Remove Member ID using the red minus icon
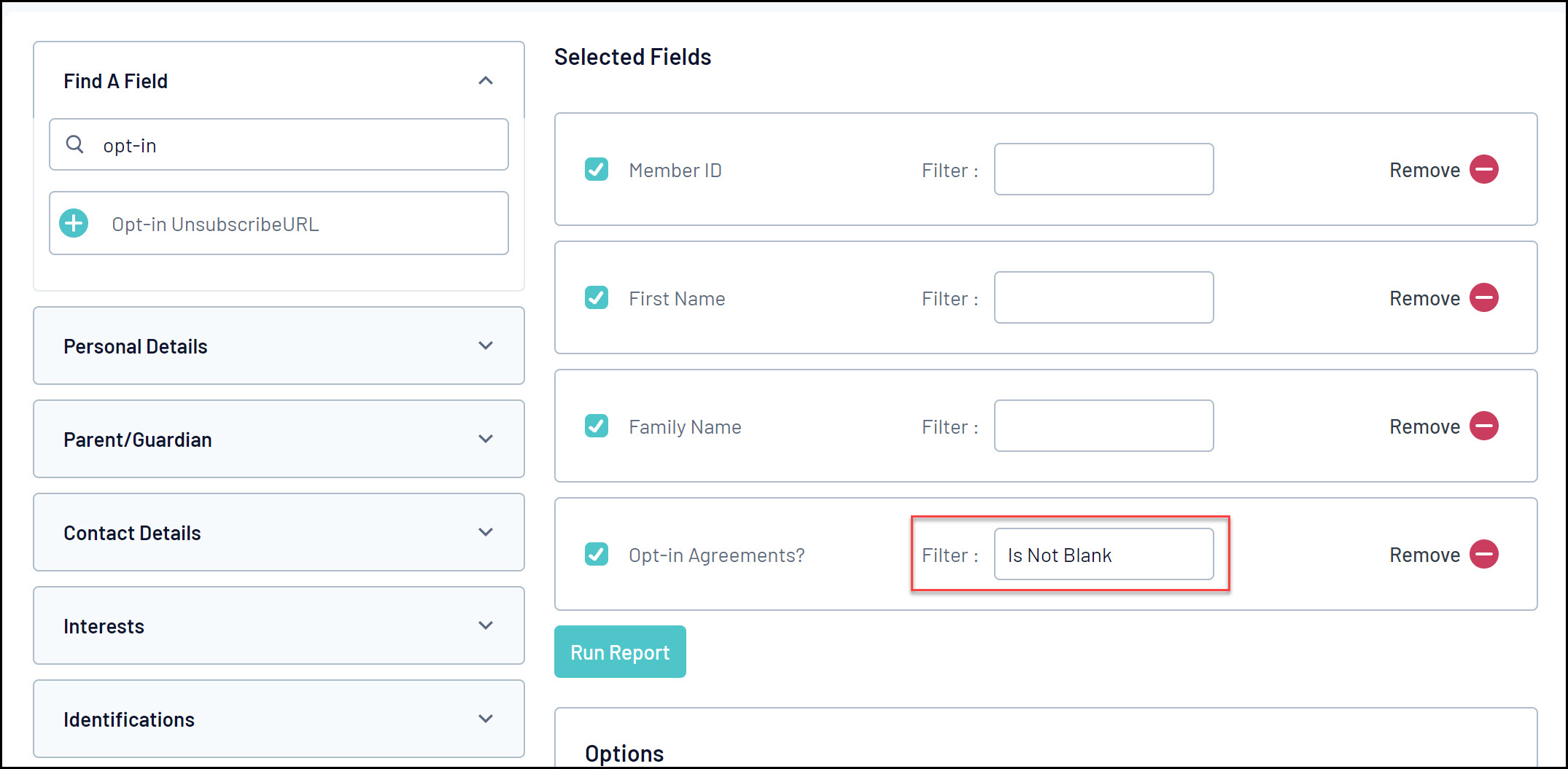This screenshot has width=1568, height=769. [x=1483, y=170]
